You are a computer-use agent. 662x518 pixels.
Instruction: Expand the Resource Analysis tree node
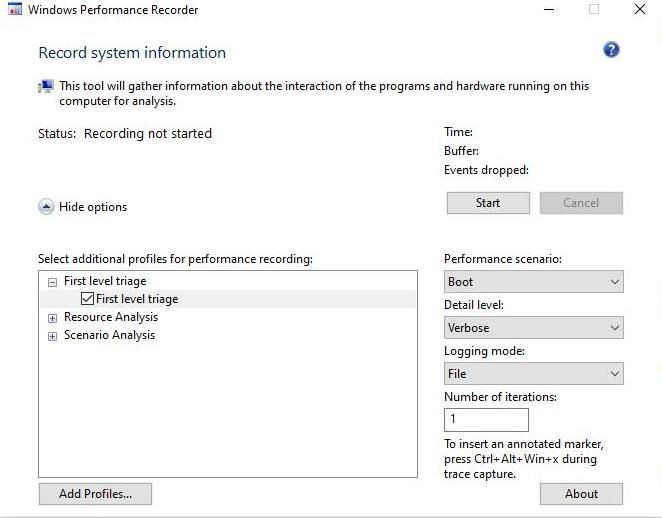pyautogui.click(x=52, y=318)
